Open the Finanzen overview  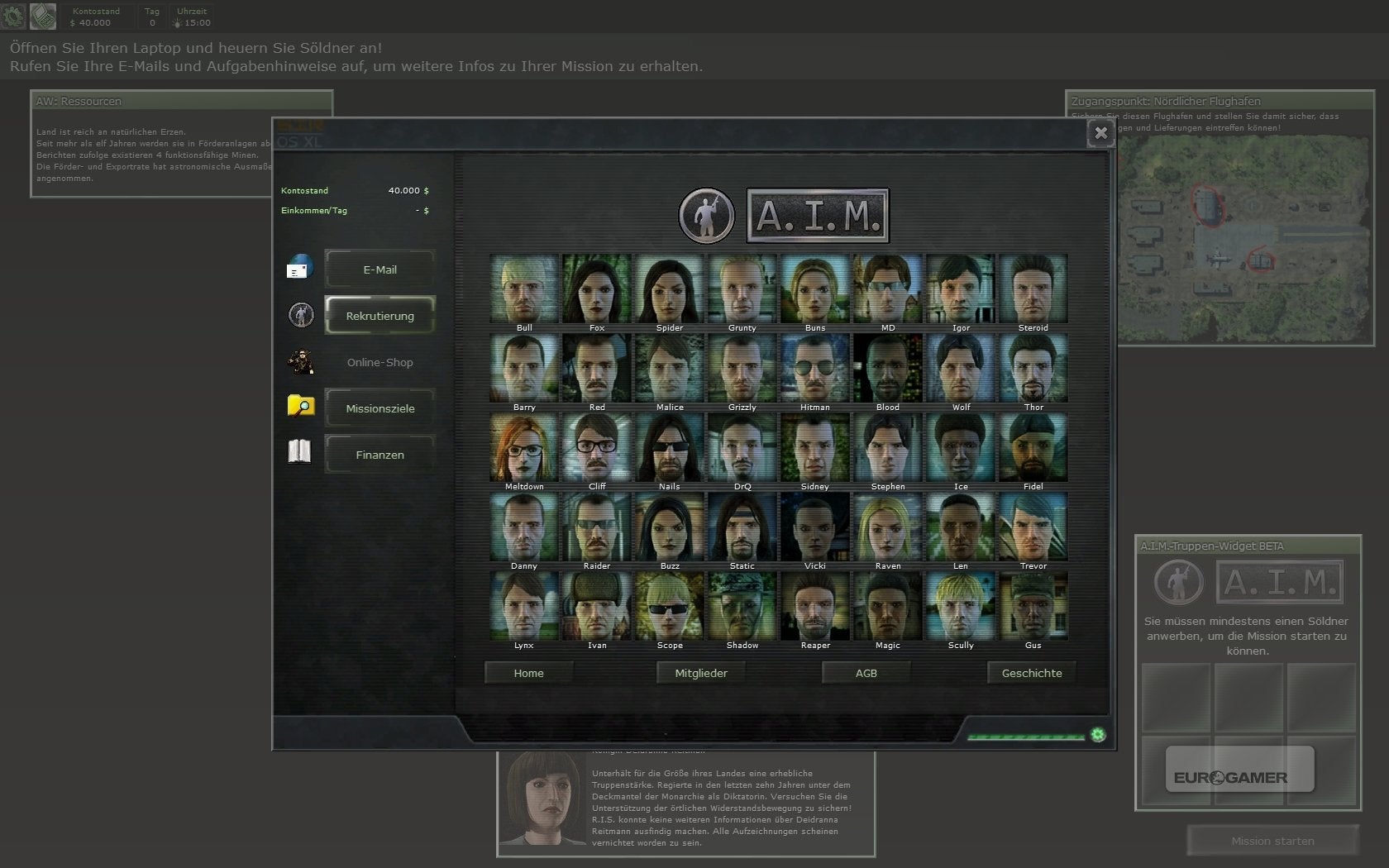[379, 455]
